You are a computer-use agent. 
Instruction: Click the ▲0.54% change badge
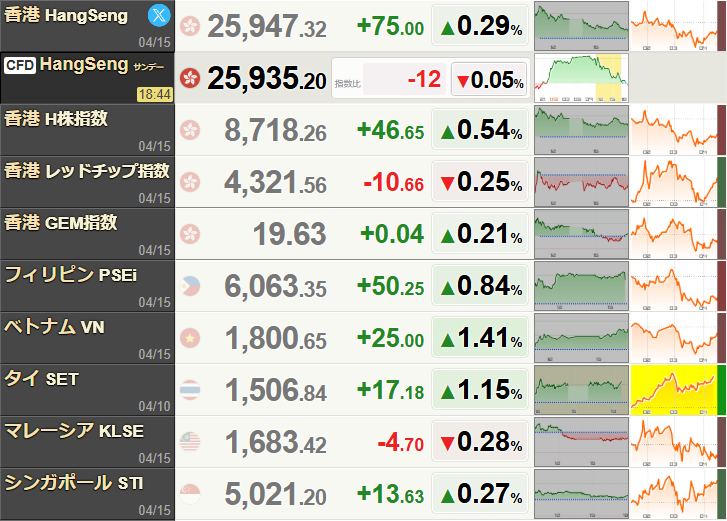tap(480, 129)
